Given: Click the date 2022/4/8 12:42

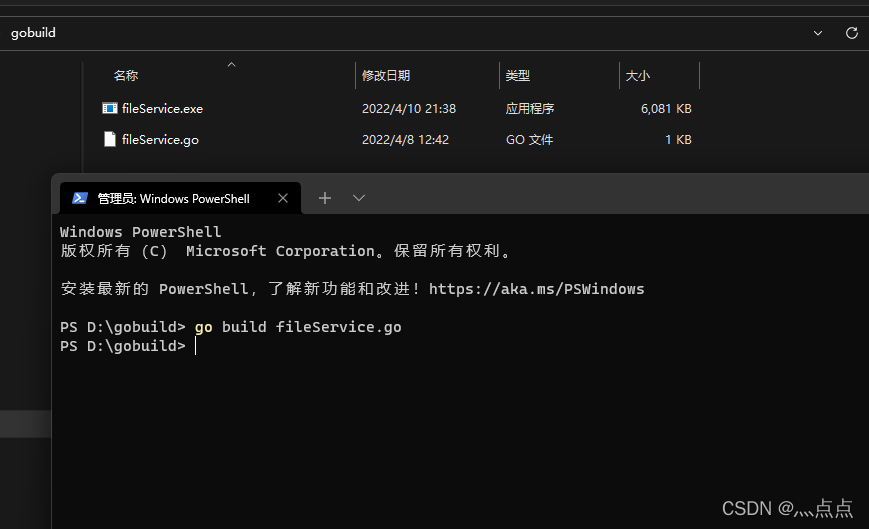Looking at the screenshot, I should 405,140.
